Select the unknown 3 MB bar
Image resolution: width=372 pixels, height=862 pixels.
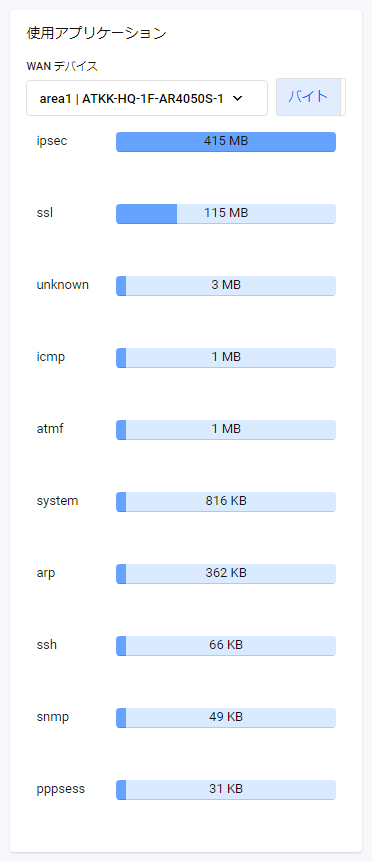(x=226, y=286)
